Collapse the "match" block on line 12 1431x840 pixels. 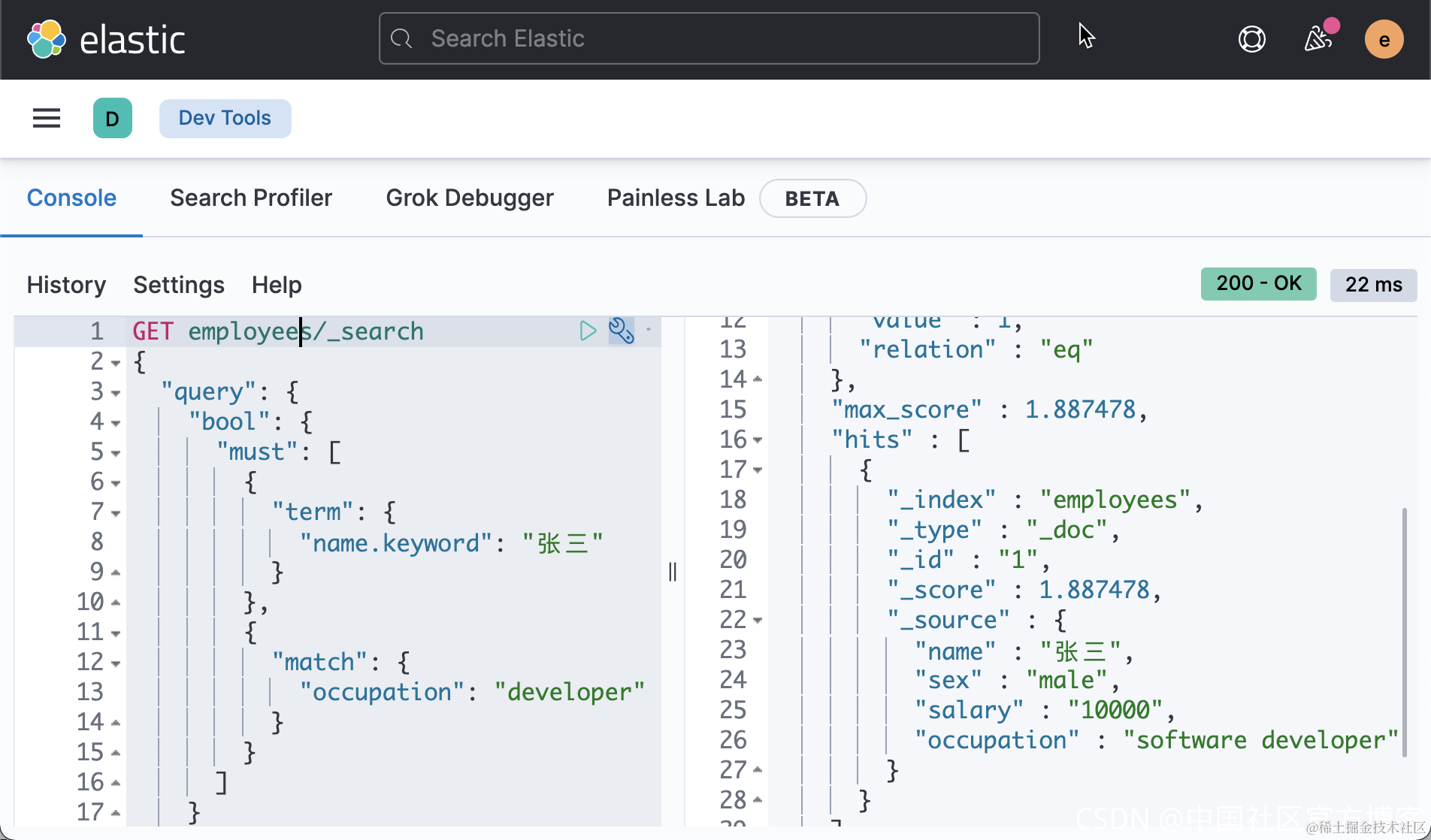[x=116, y=663]
